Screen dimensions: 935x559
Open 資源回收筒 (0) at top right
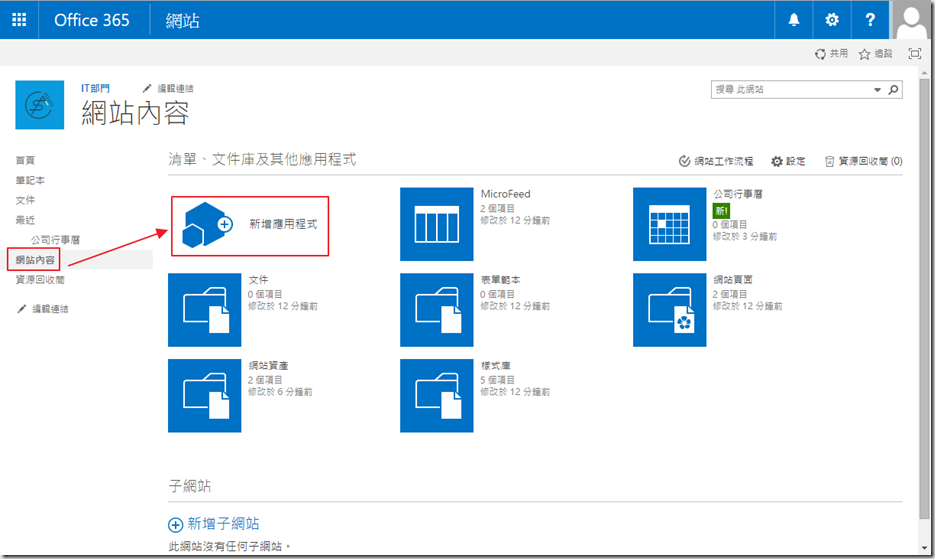pyautogui.click(x=863, y=161)
